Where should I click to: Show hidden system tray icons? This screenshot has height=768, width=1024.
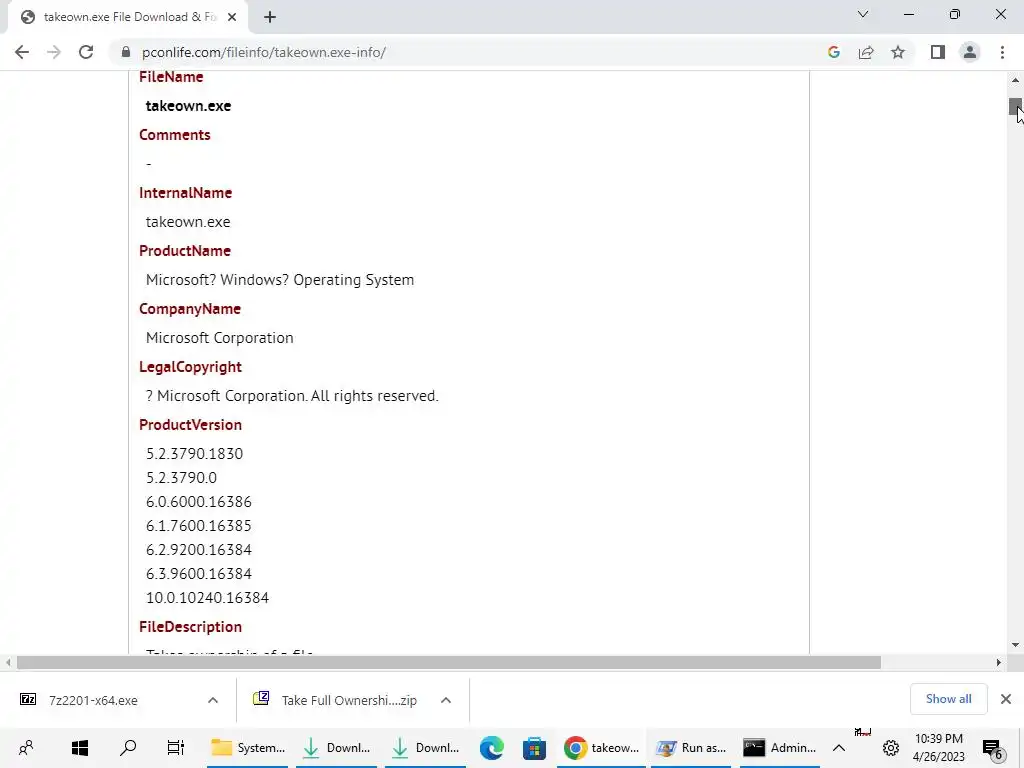click(839, 748)
